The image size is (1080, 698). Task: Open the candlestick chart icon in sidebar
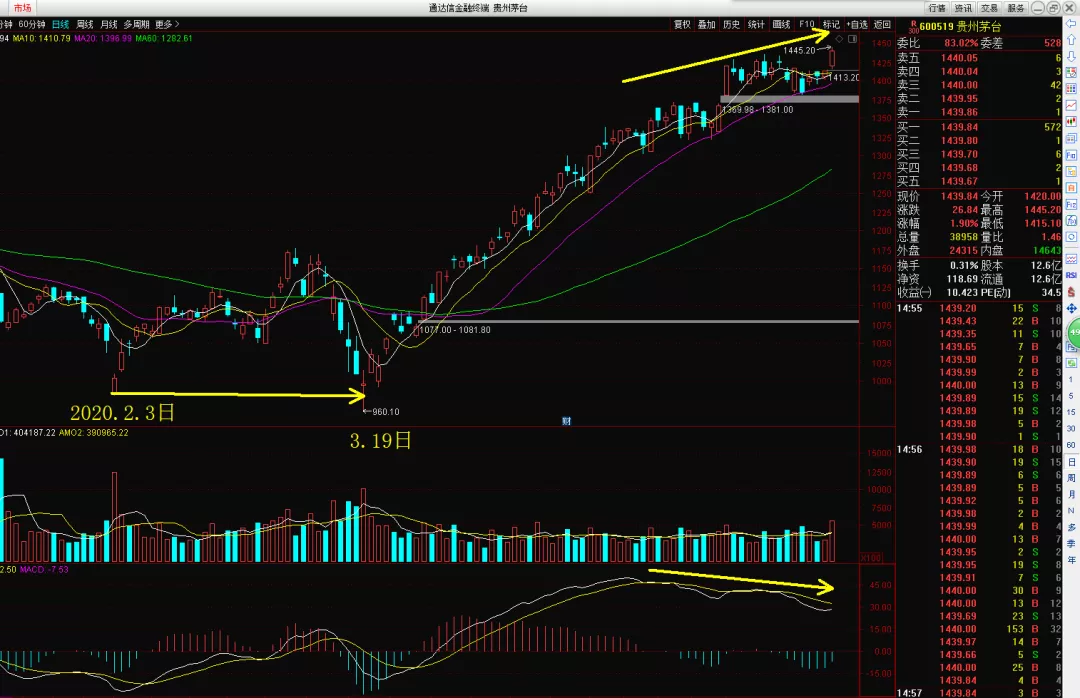[x=1071, y=121]
